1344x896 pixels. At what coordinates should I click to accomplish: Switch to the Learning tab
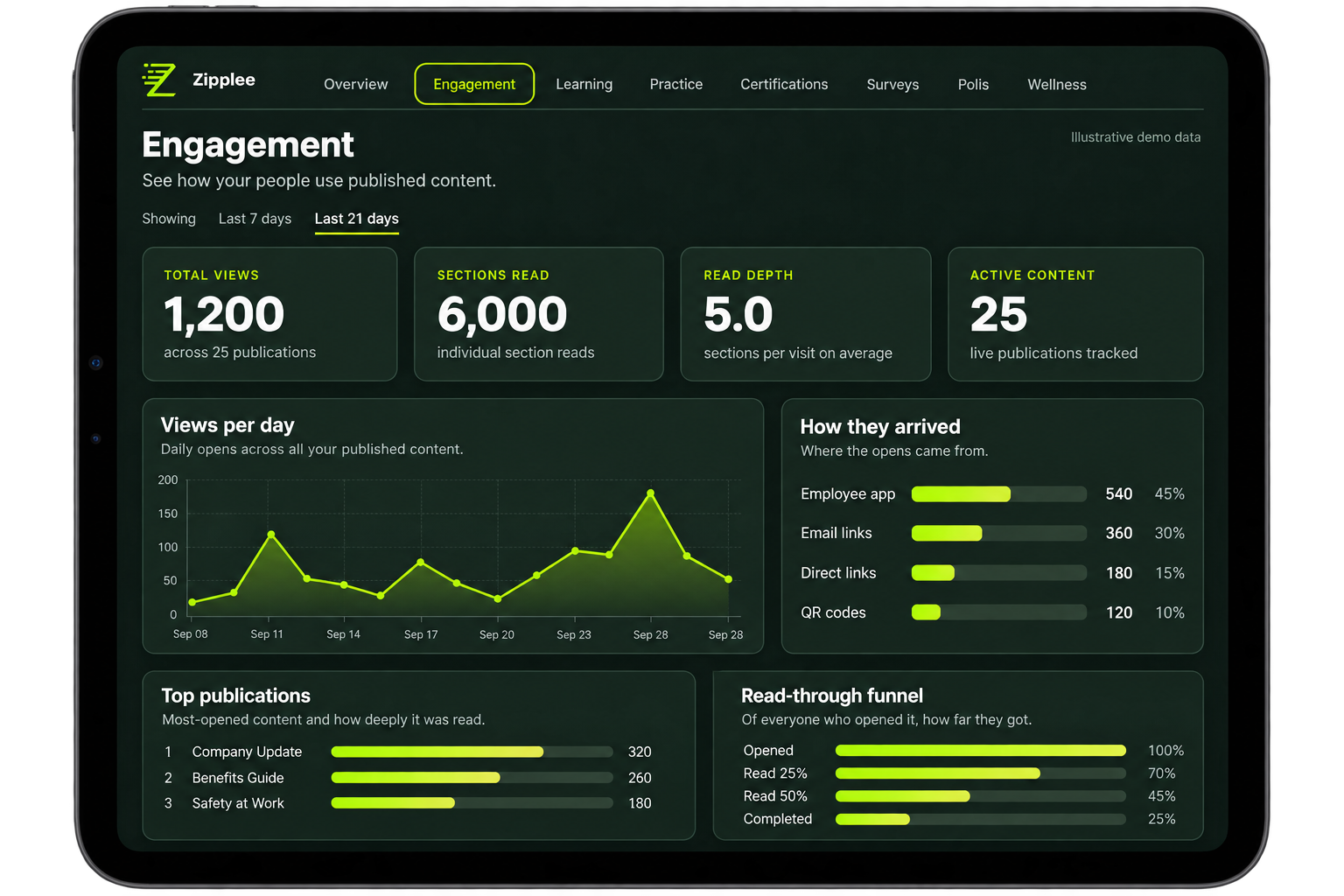(x=584, y=84)
